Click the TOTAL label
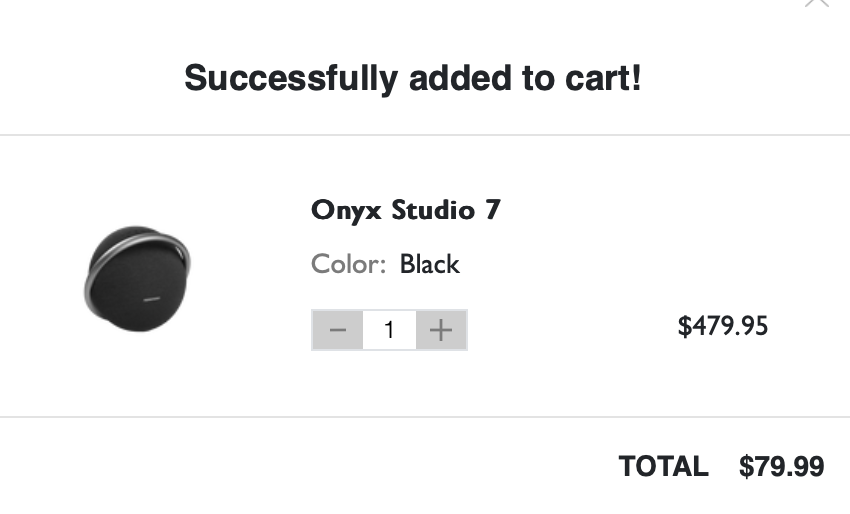This screenshot has height=514, width=850. [x=663, y=466]
